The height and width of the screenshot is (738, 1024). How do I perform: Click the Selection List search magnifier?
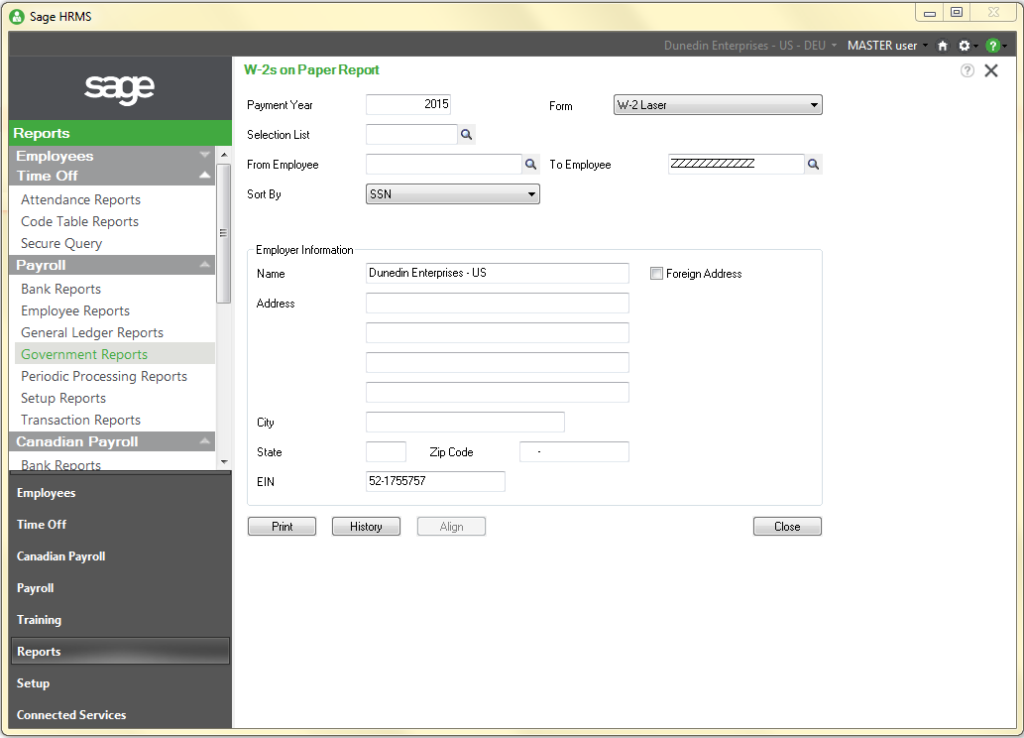tap(466, 134)
